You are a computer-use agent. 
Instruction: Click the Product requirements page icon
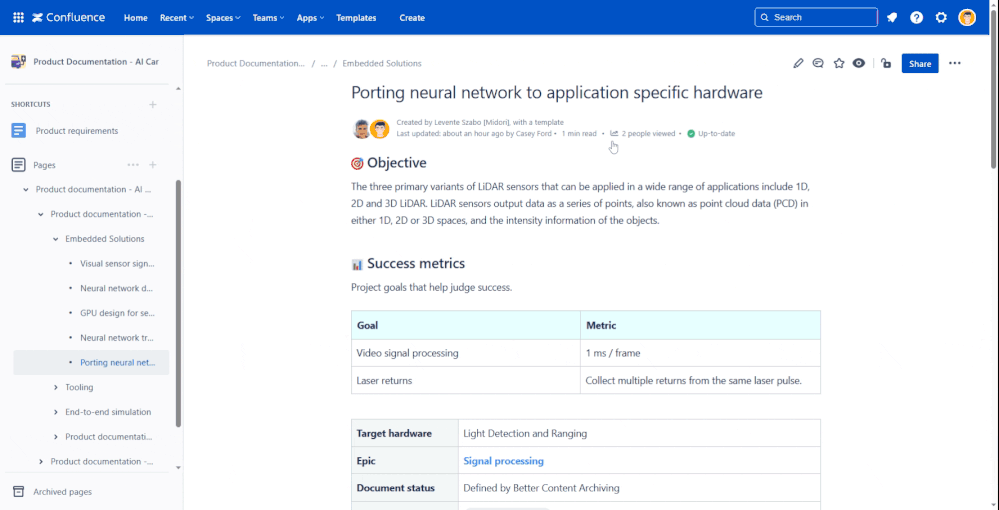(x=18, y=131)
